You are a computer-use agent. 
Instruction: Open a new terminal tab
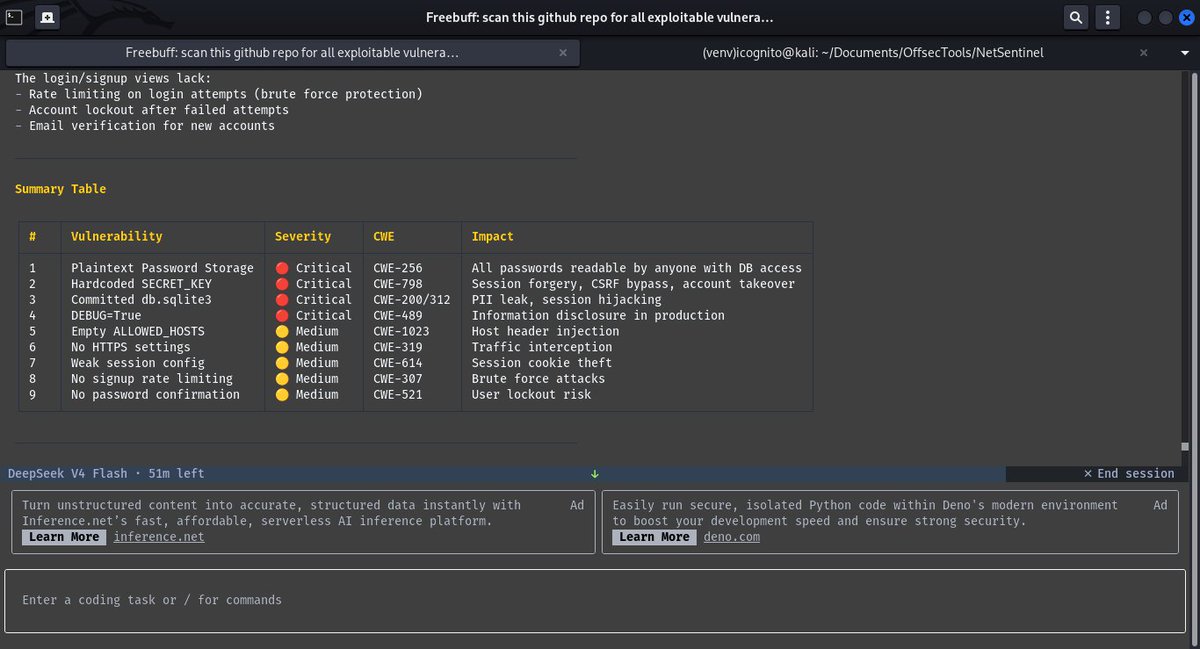pyautogui.click(x=47, y=17)
